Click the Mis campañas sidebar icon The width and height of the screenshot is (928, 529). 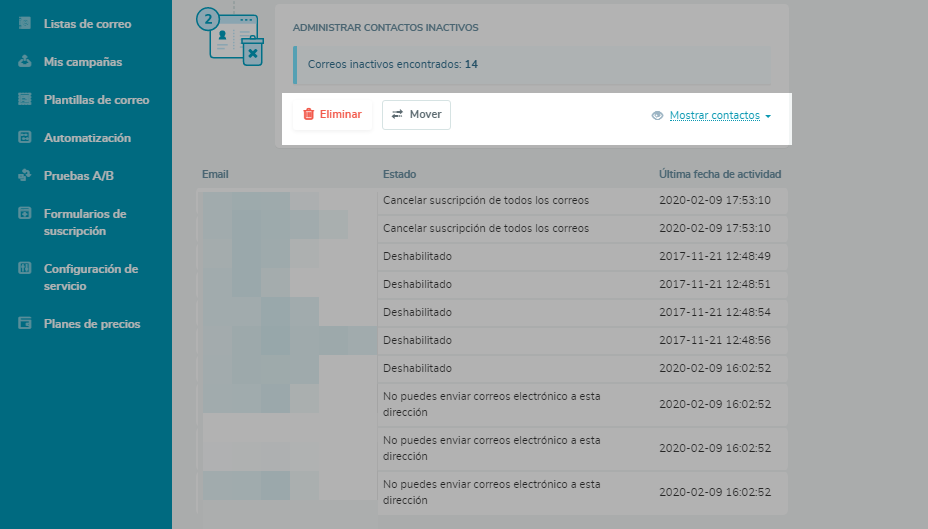click(x=25, y=61)
